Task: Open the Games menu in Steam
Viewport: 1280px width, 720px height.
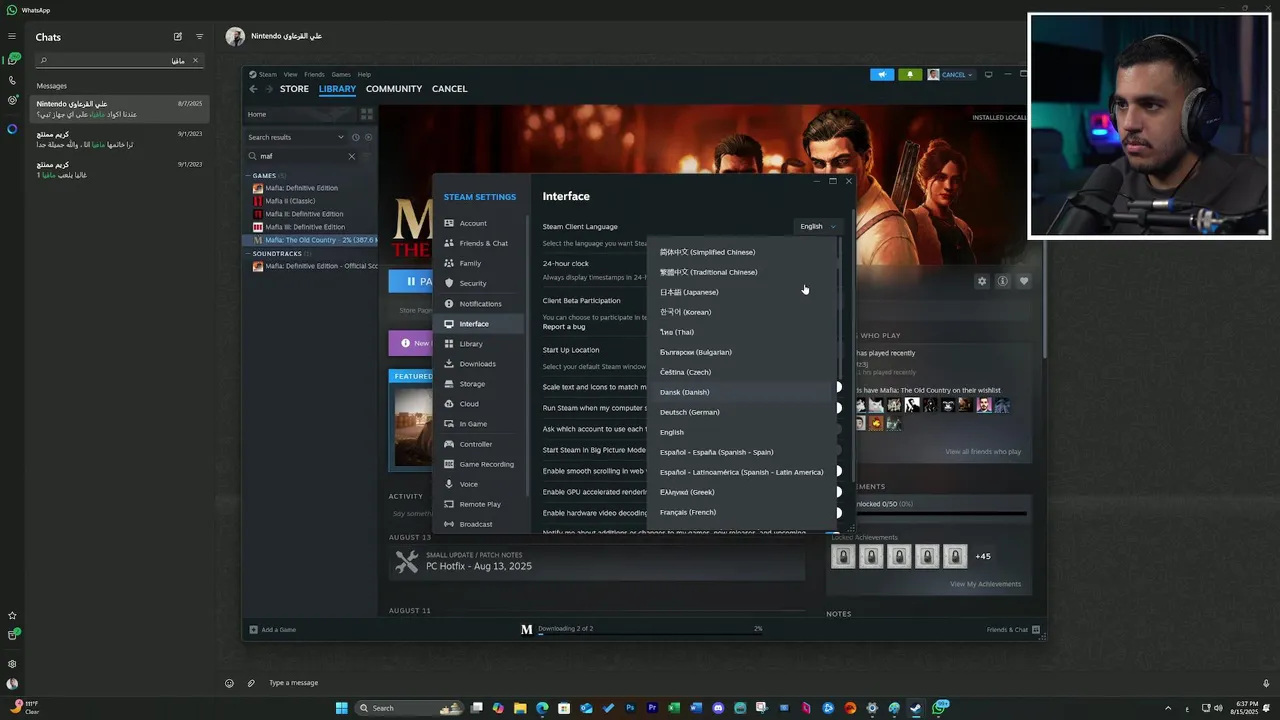Action: point(341,74)
